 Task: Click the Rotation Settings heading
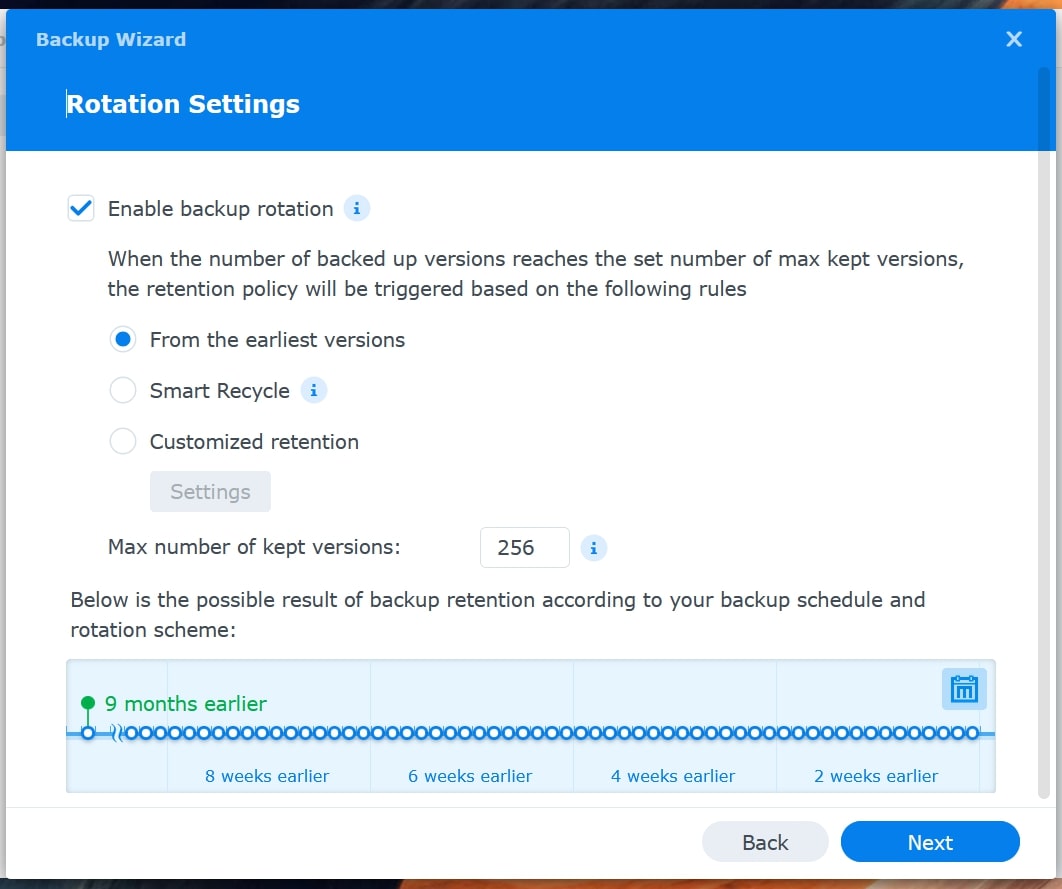click(183, 104)
